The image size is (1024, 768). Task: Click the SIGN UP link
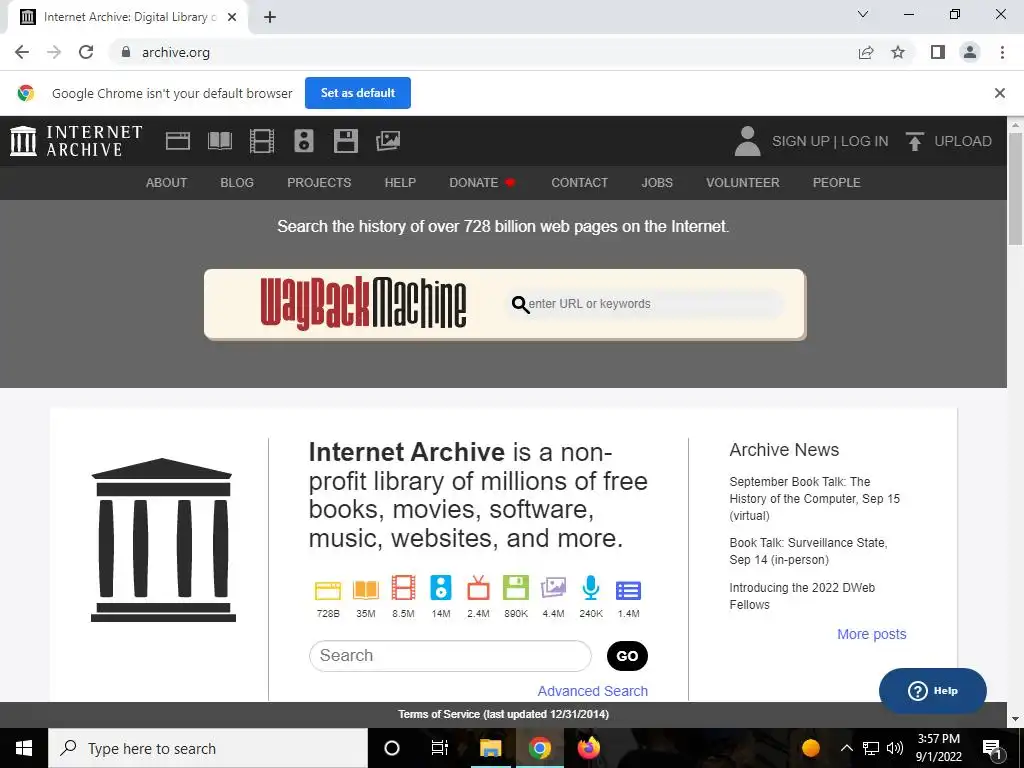point(801,141)
